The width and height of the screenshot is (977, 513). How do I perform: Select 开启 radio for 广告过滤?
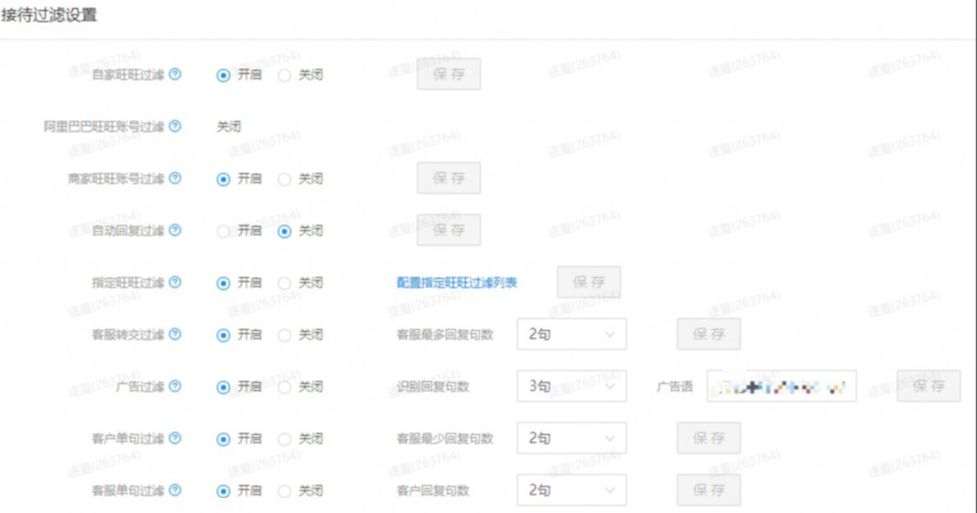(x=223, y=388)
